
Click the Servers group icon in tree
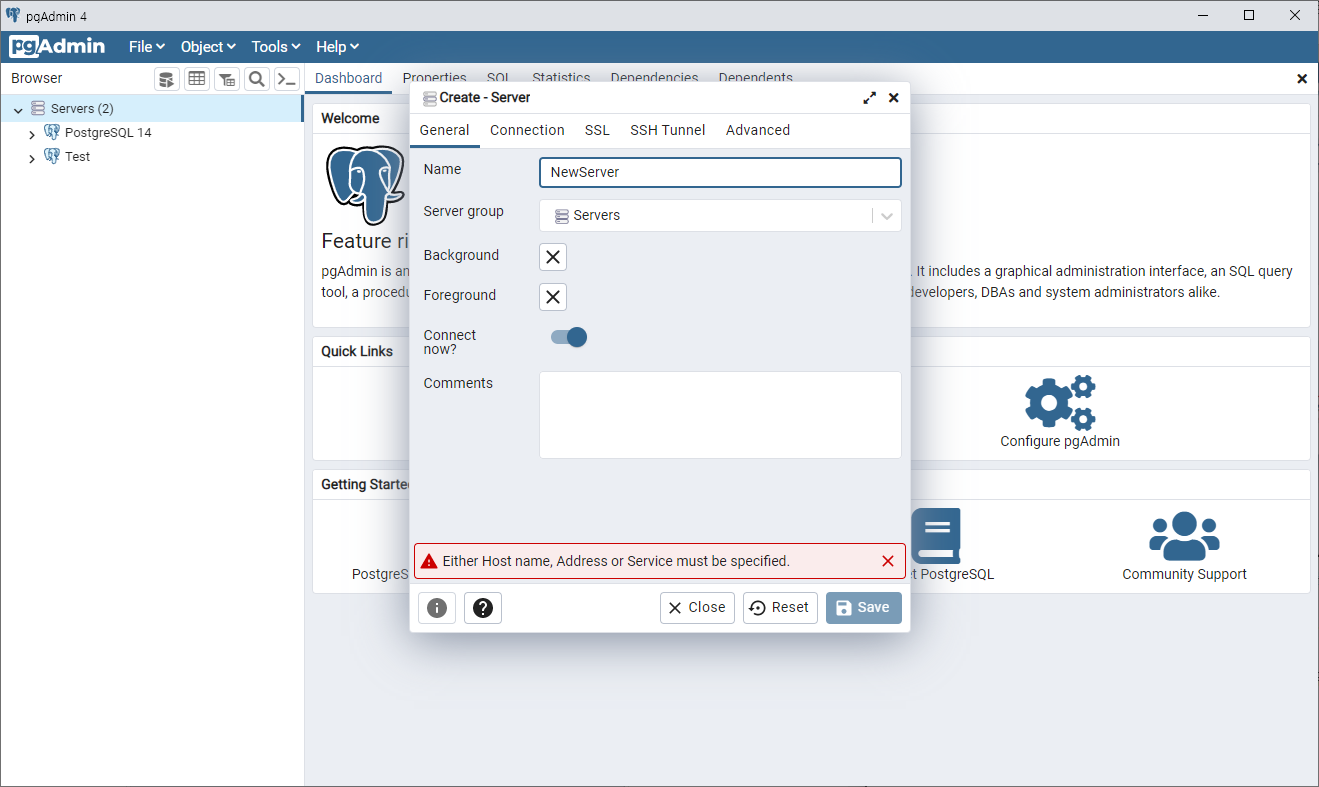point(38,108)
